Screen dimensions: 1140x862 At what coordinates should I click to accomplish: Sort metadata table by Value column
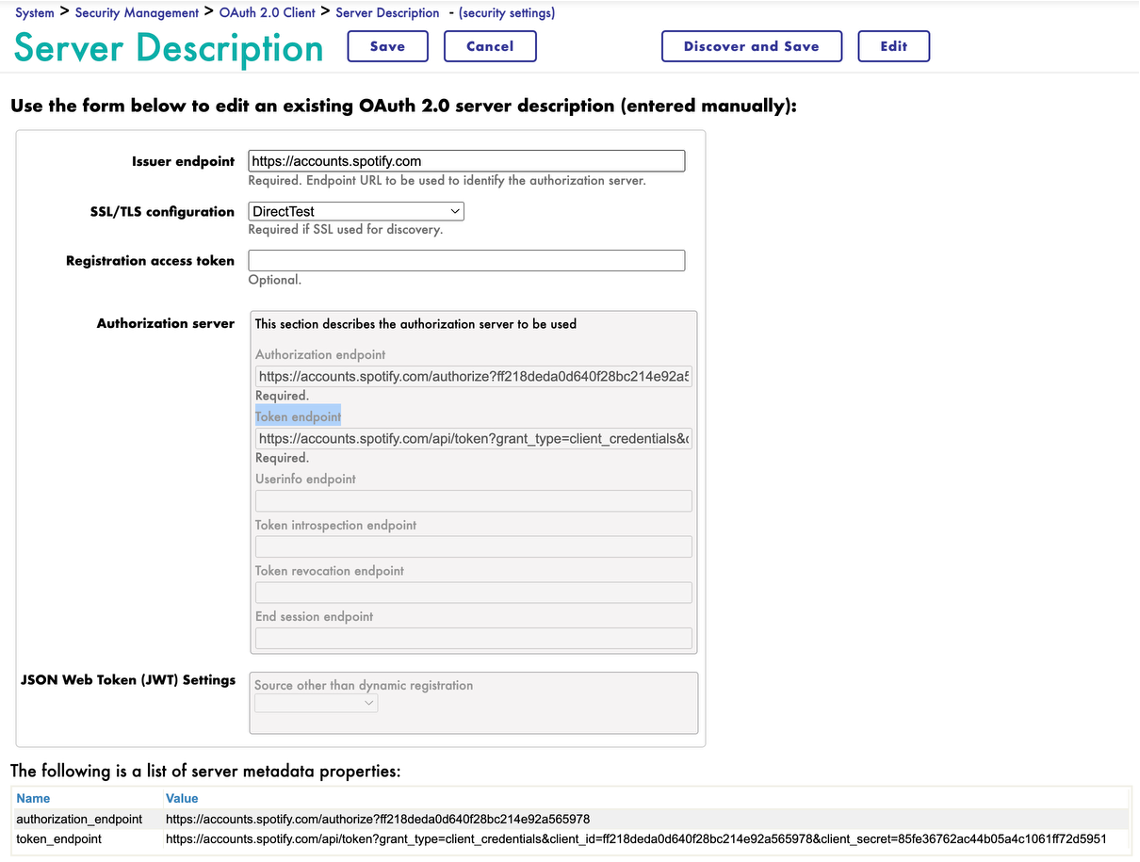(182, 798)
